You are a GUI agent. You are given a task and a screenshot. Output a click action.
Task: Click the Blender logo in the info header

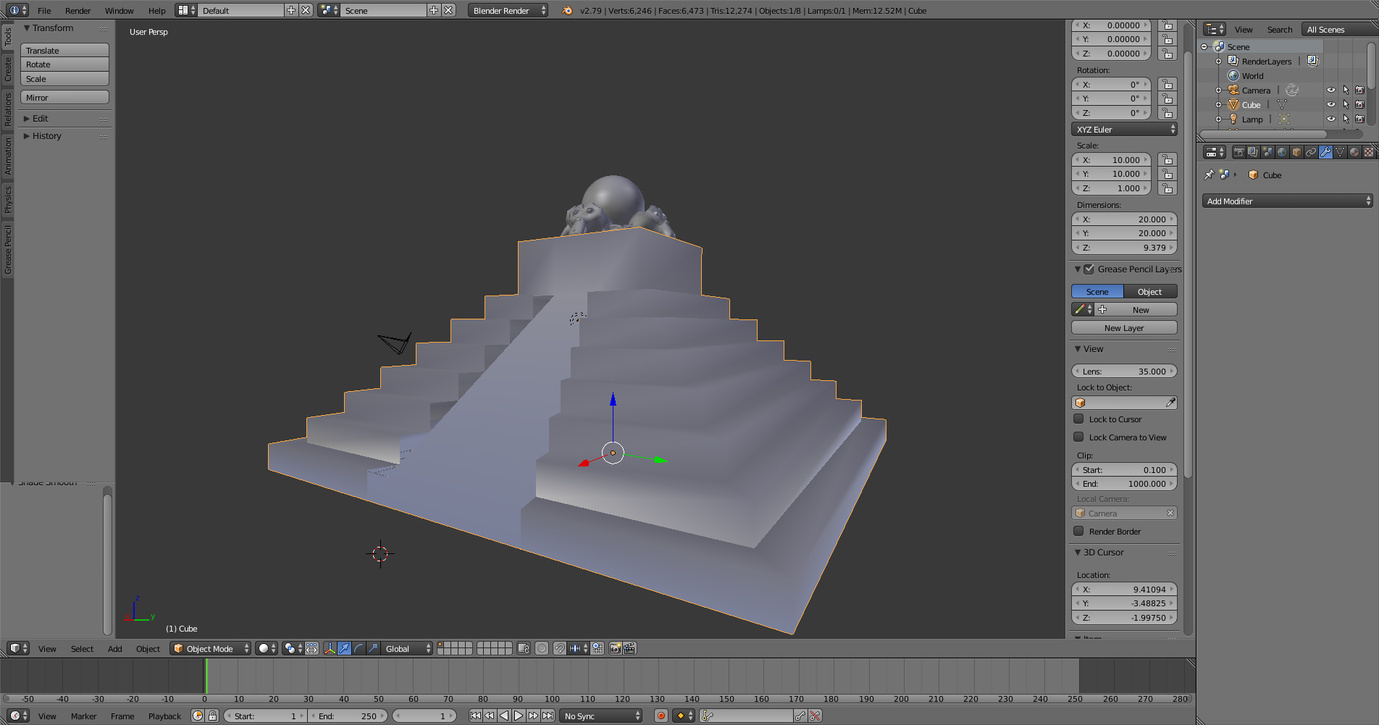(x=568, y=10)
